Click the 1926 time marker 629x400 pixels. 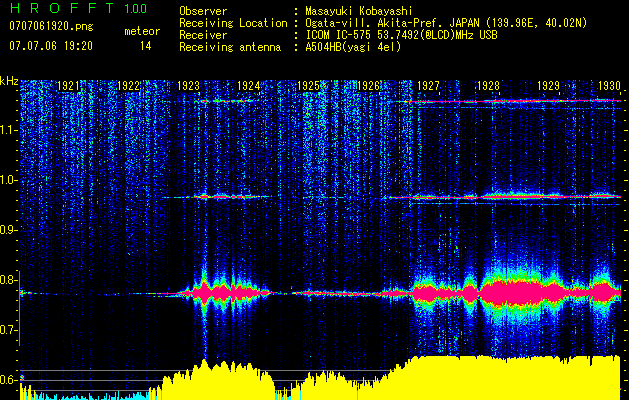[x=368, y=87]
